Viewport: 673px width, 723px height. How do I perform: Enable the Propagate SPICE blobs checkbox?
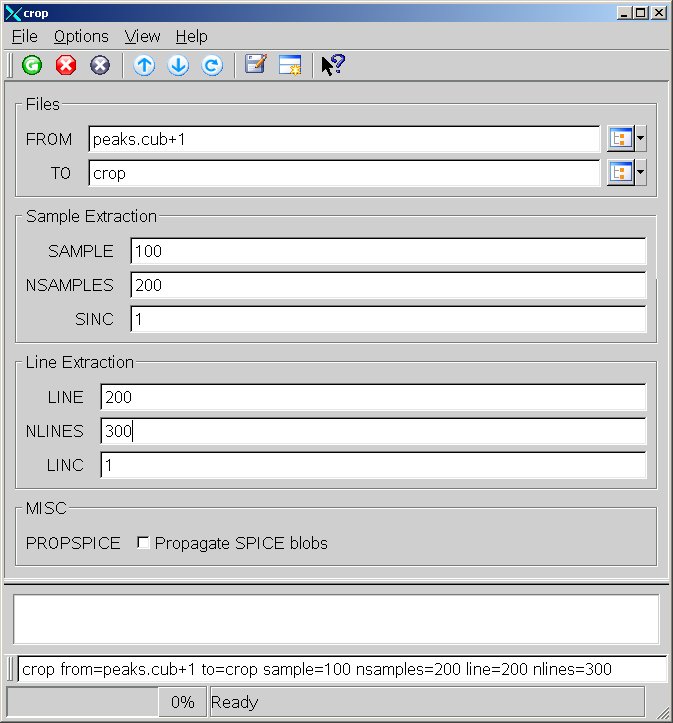tap(144, 543)
